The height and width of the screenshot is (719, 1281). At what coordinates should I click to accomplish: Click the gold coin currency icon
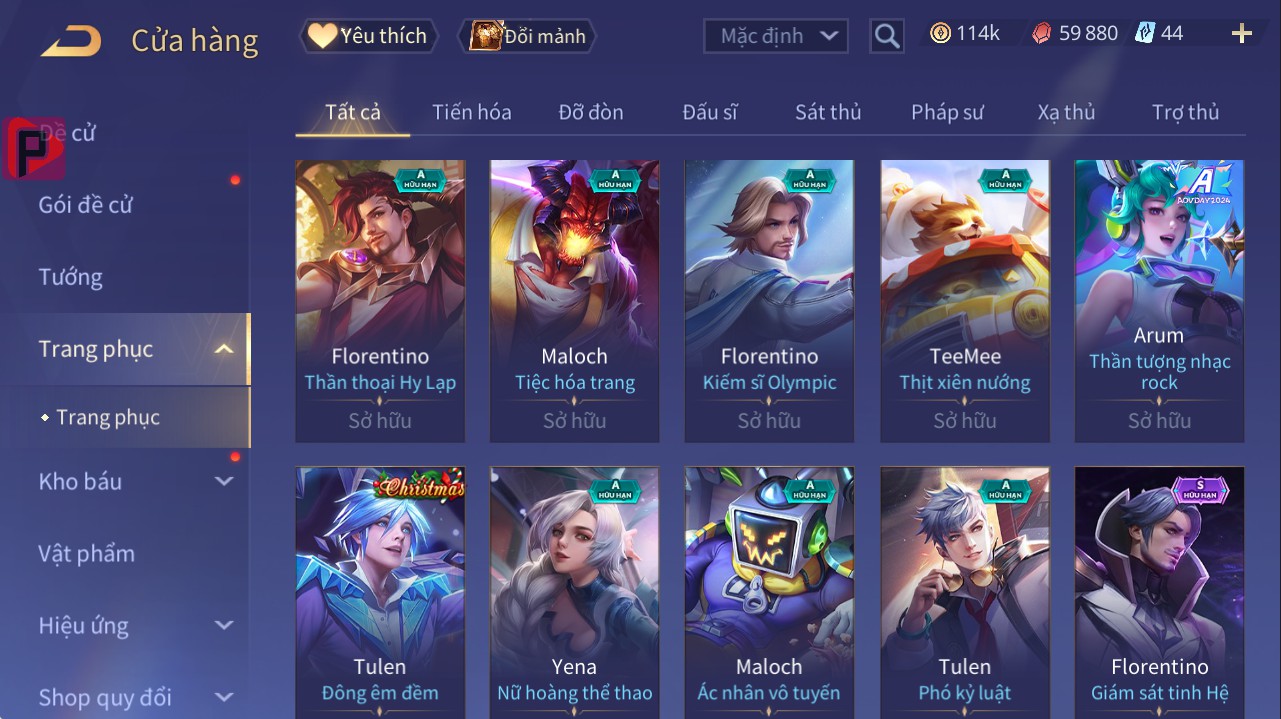940,34
